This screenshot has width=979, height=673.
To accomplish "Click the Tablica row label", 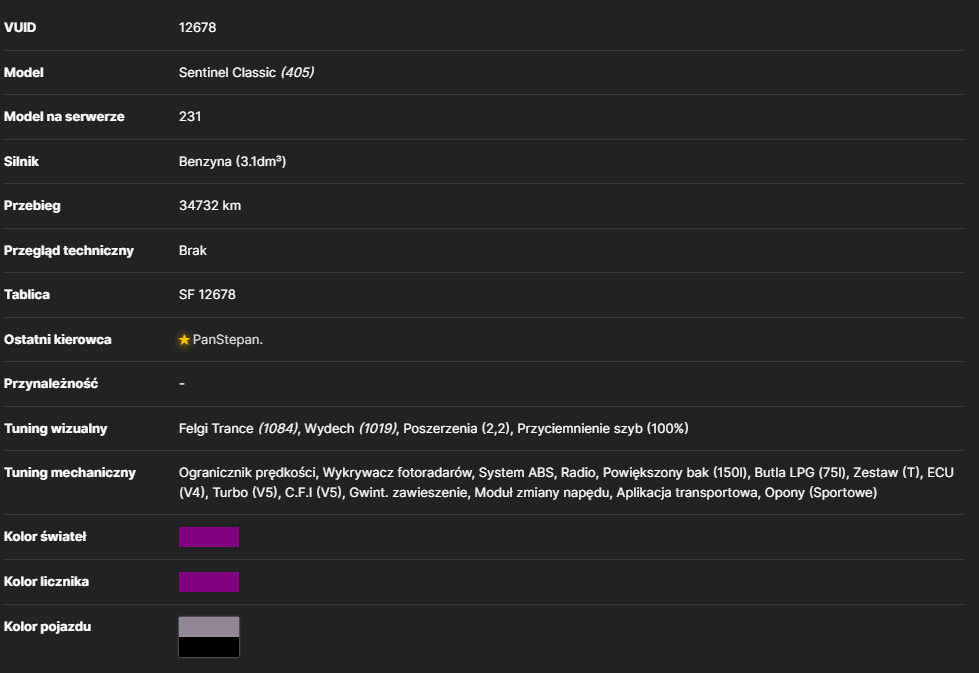I will [27, 295].
